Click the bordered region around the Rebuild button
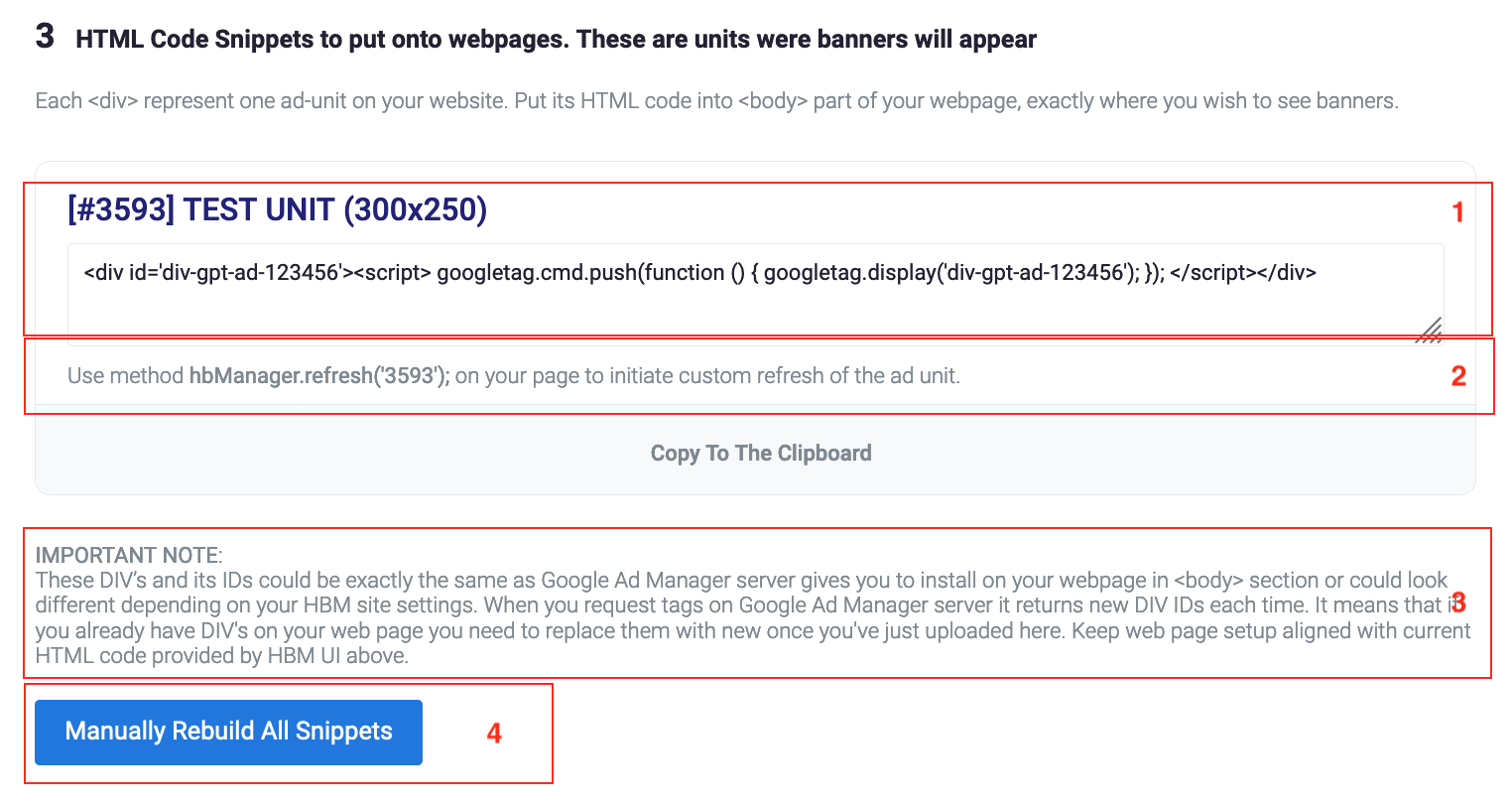The image size is (1512, 806). click(x=288, y=733)
